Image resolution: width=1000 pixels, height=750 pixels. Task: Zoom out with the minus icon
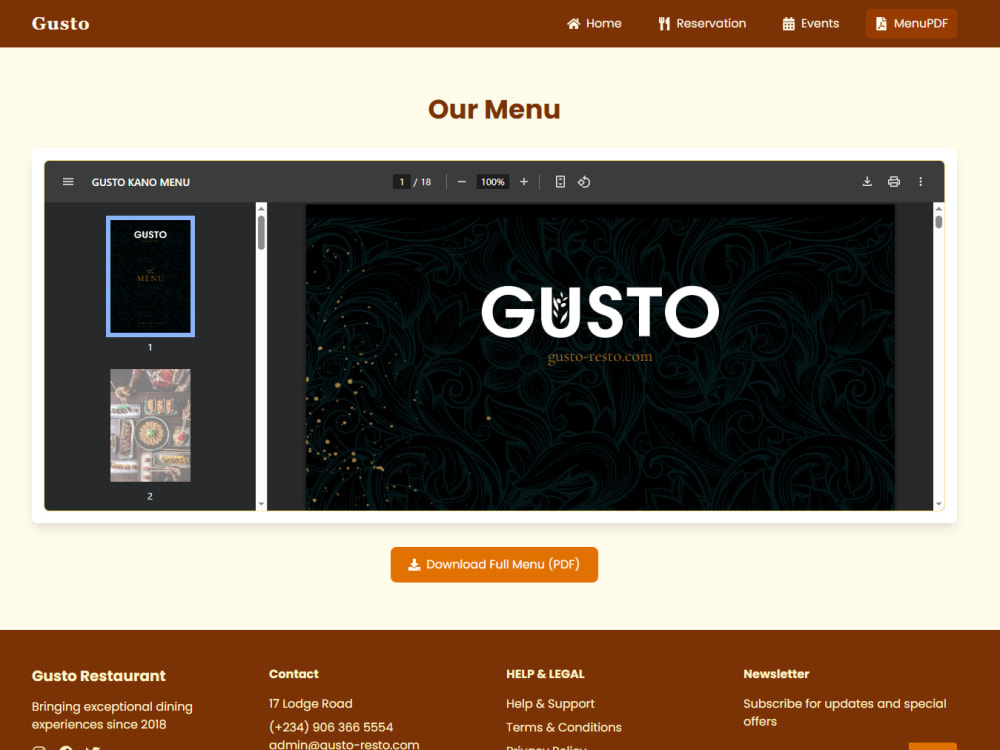click(462, 182)
